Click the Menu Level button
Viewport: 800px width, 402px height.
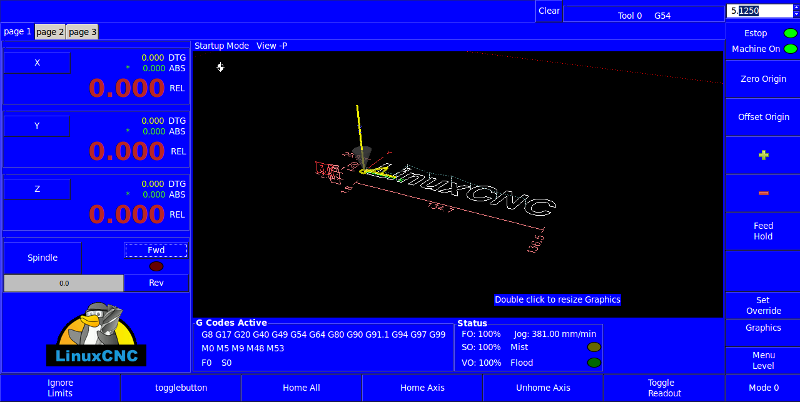click(x=763, y=361)
